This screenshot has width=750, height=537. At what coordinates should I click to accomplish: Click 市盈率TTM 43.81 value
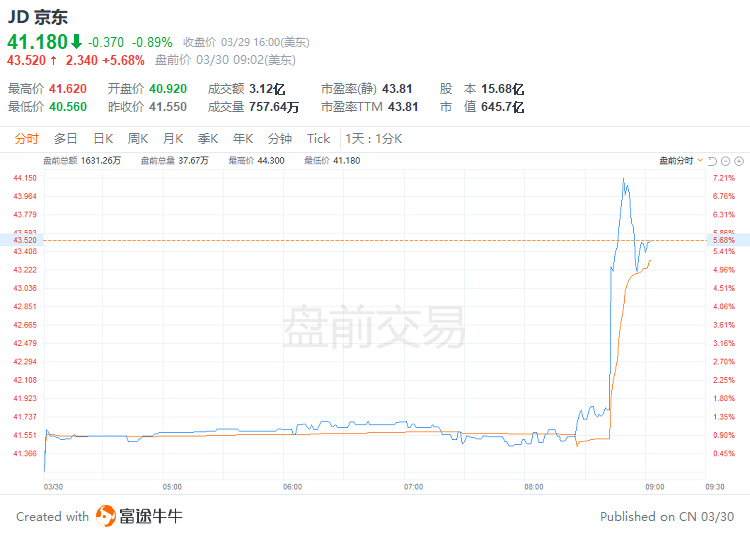(x=403, y=107)
